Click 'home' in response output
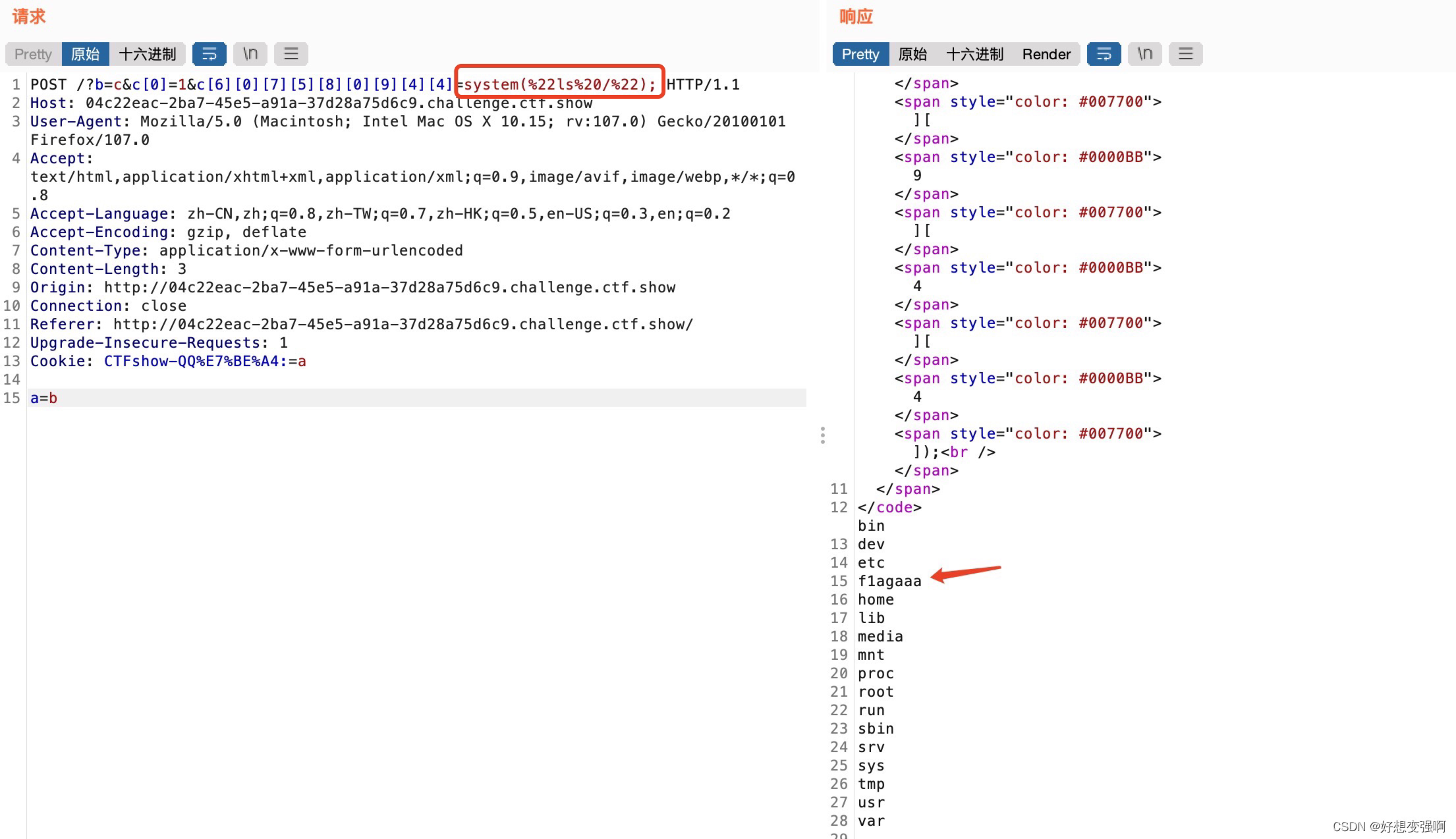This screenshot has height=839, width=1456. coord(876,599)
